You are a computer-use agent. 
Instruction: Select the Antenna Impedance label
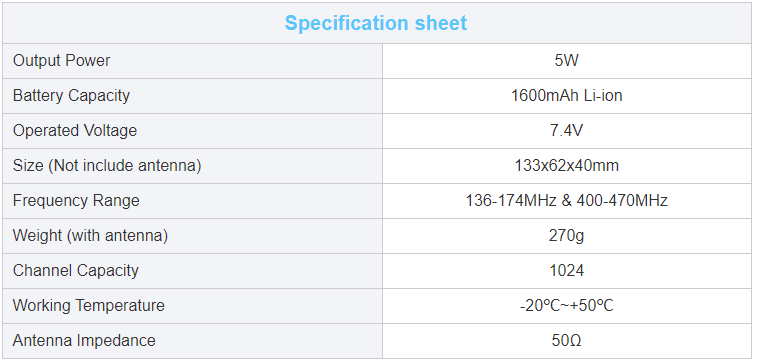84,341
